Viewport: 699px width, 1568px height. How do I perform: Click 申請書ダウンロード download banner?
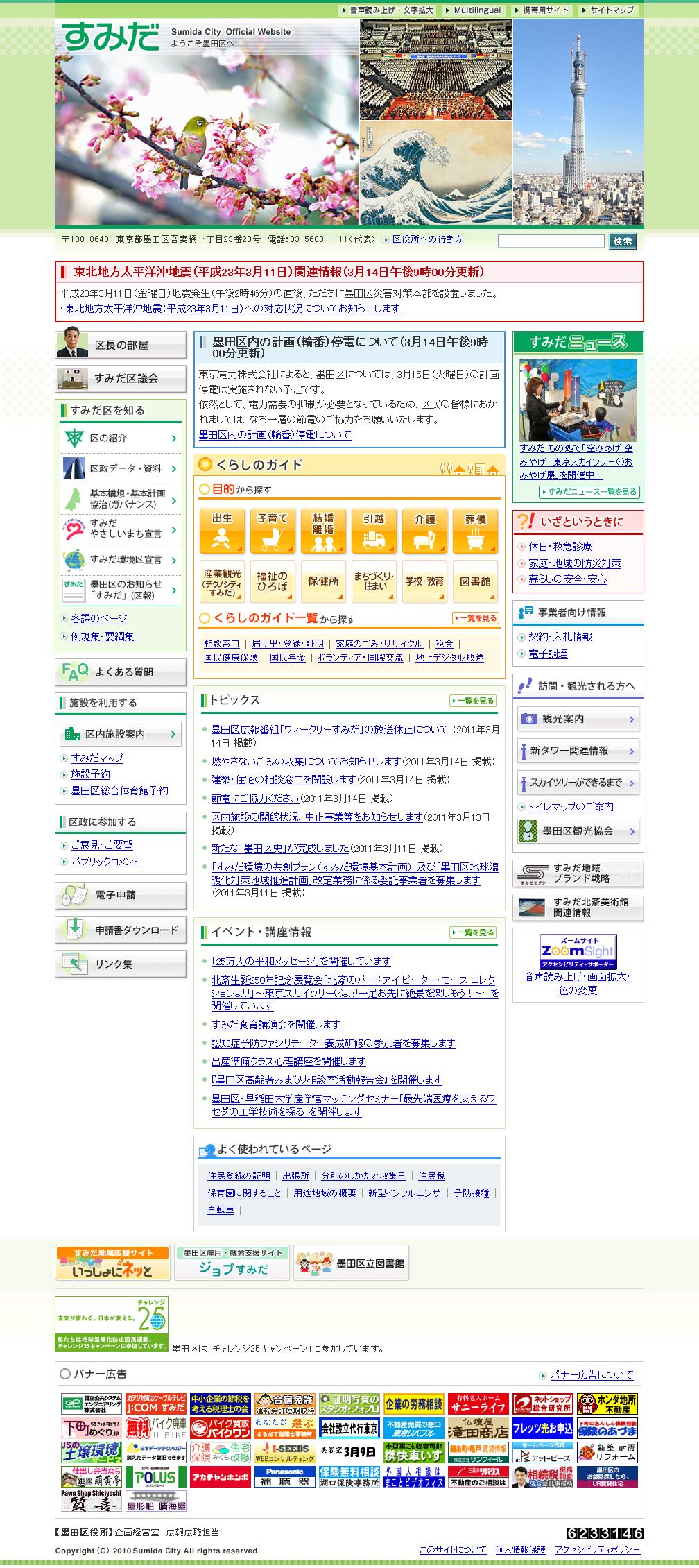coord(121,930)
